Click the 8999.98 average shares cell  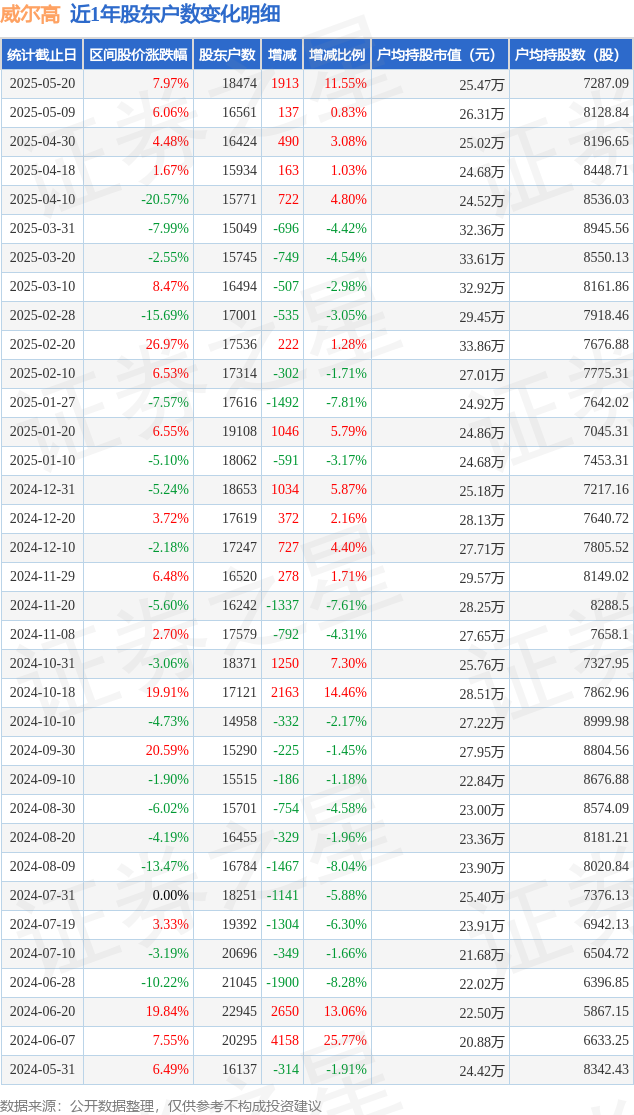coord(606,722)
